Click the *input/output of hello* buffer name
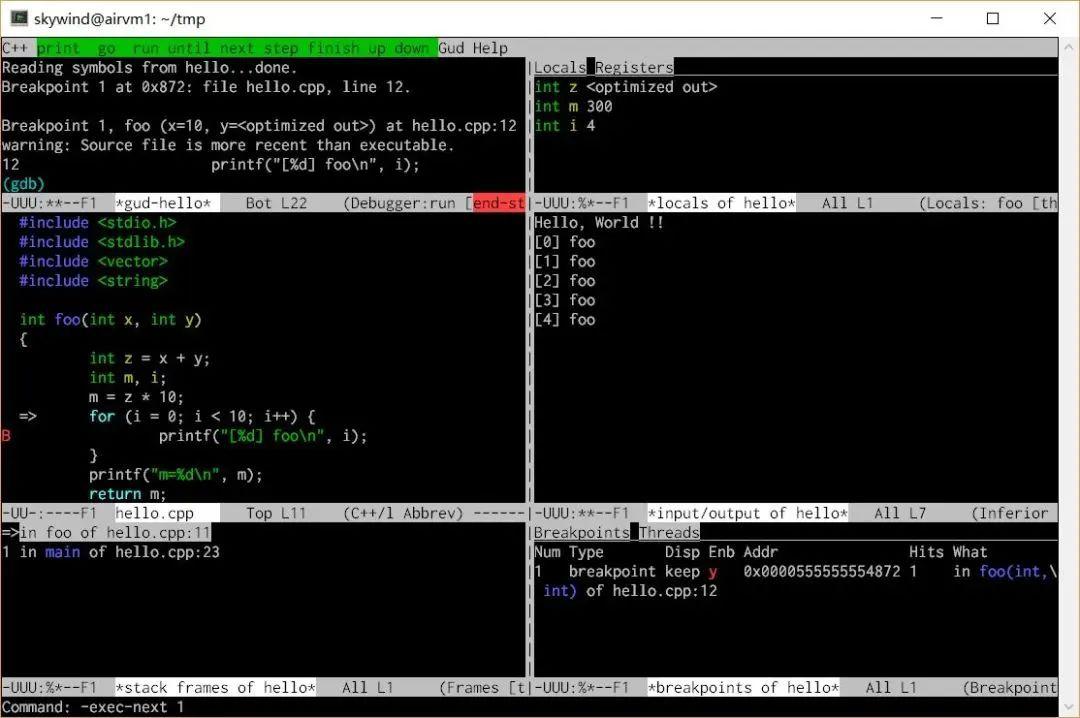The width and height of the screenshot is (1080, 718). point(747,513)
